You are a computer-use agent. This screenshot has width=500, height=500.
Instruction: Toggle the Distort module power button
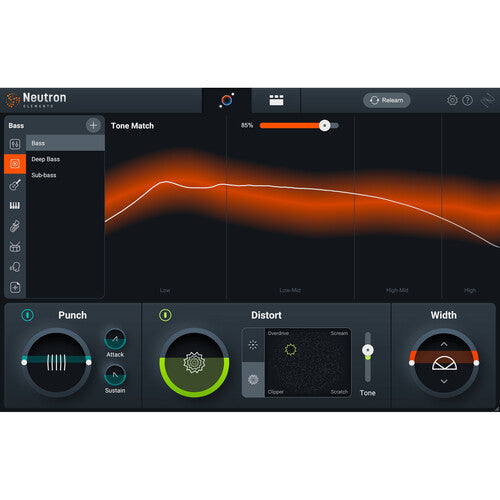coord(165,315)
